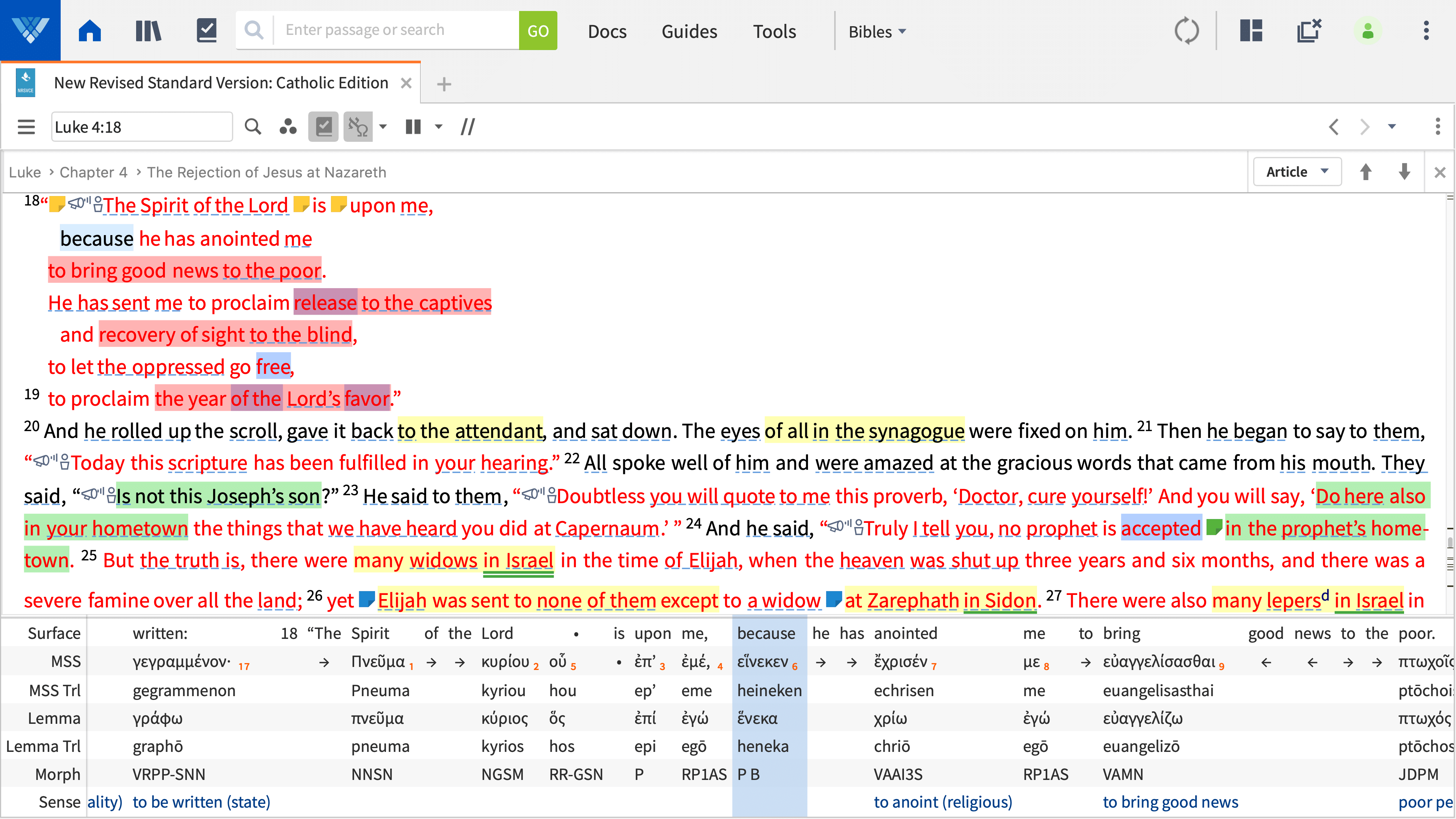
Task: Click the yellow note icon before 'upon me'
Action: pos(339,204)
